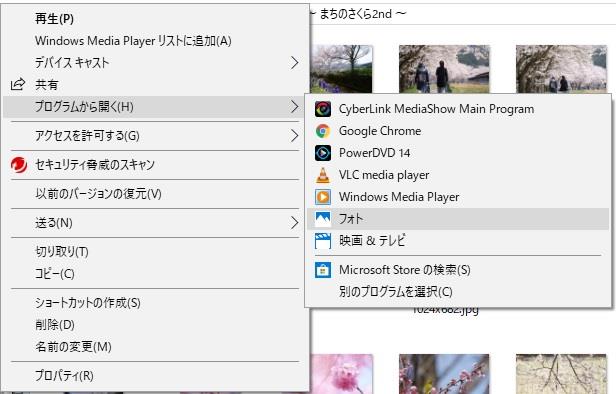Expand the プログラムから開く submenu arrow
This screenshot has height=394, width=616.
pos(294,106)
